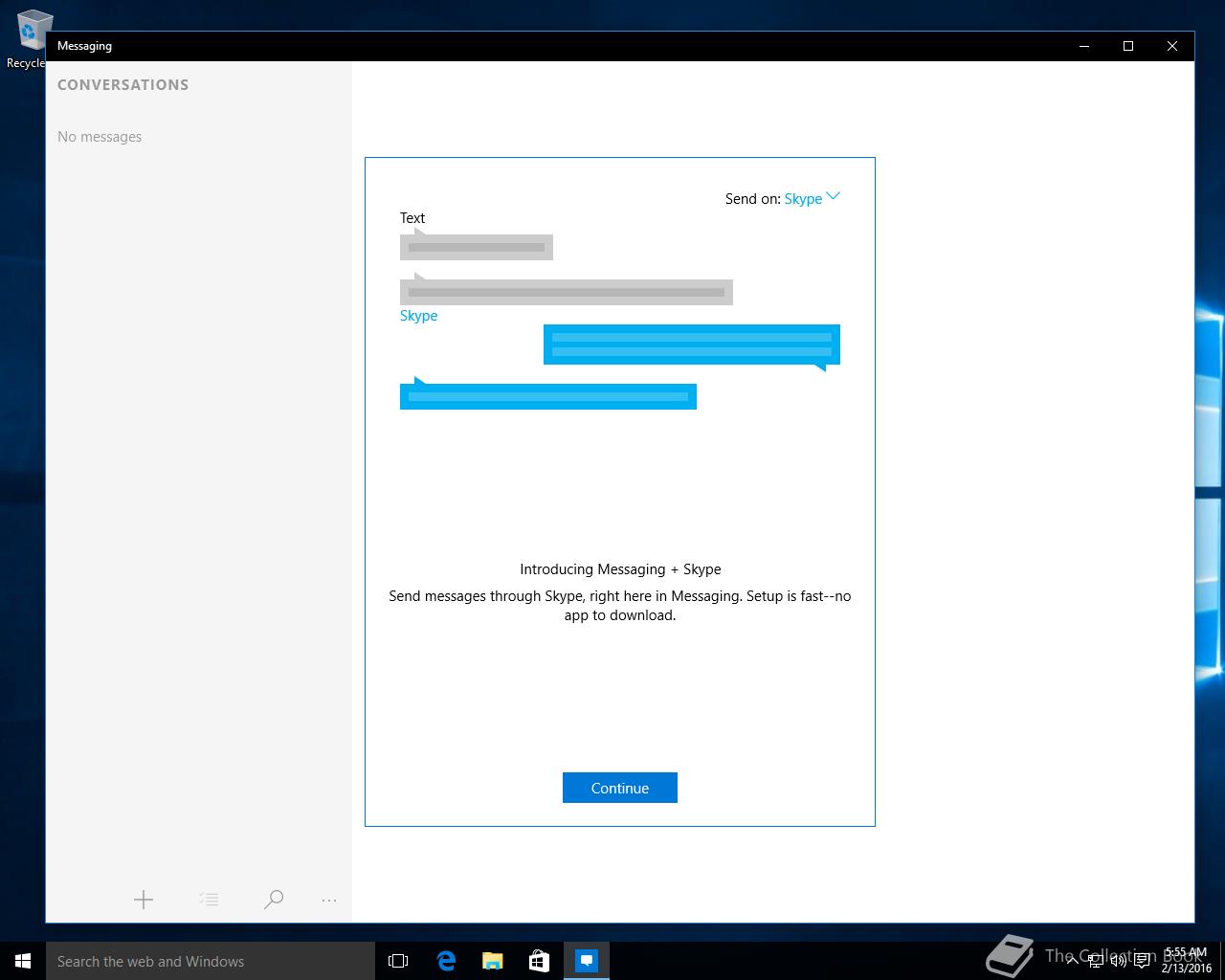Open File Explorer from taskbar
Viewport: 1225px width, 980px height.
pos(493,961)
